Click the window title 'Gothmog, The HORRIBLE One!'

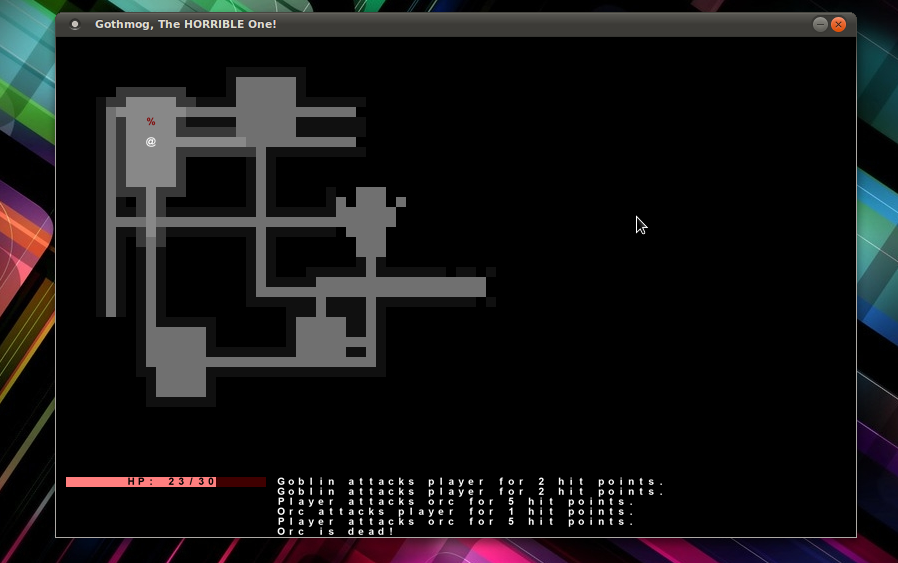(185, 24)
